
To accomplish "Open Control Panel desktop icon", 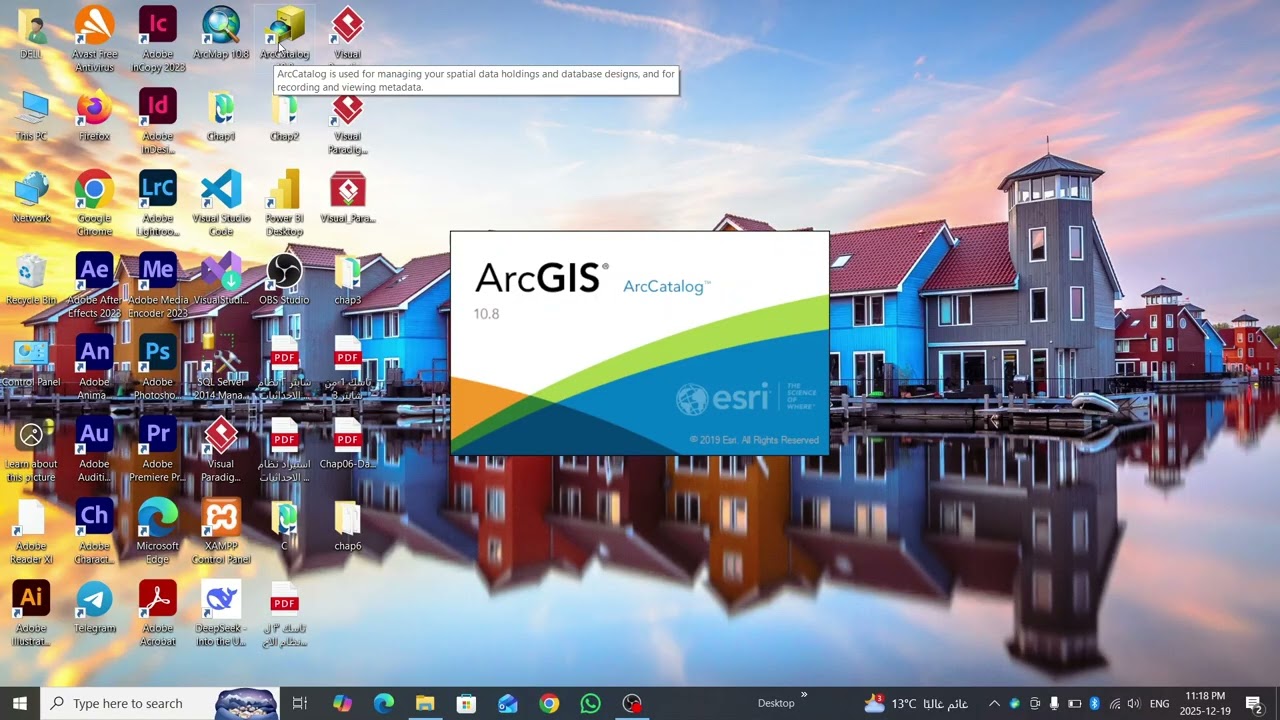I will point(31,361).
